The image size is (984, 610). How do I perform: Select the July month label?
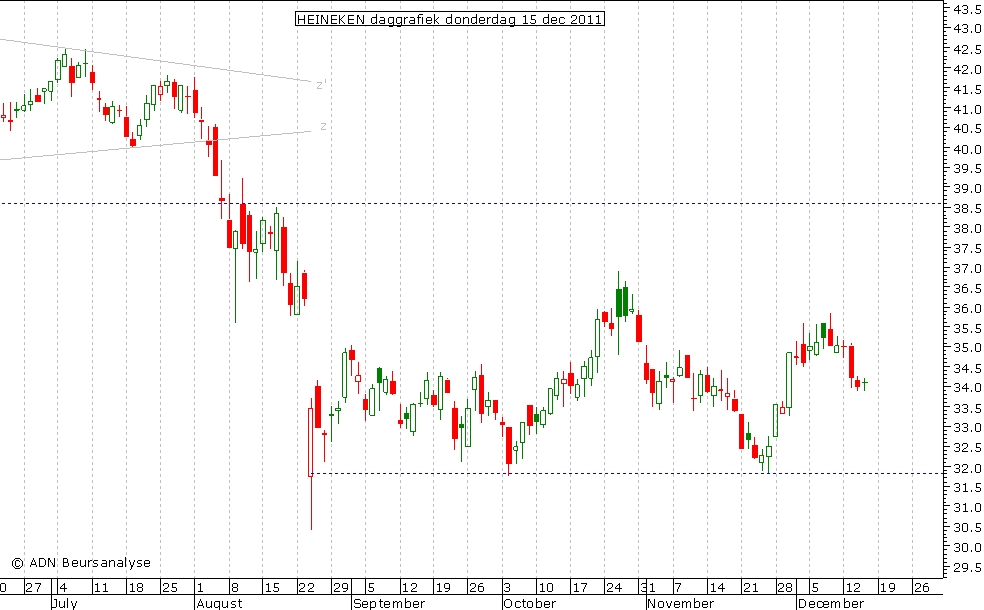65,603
